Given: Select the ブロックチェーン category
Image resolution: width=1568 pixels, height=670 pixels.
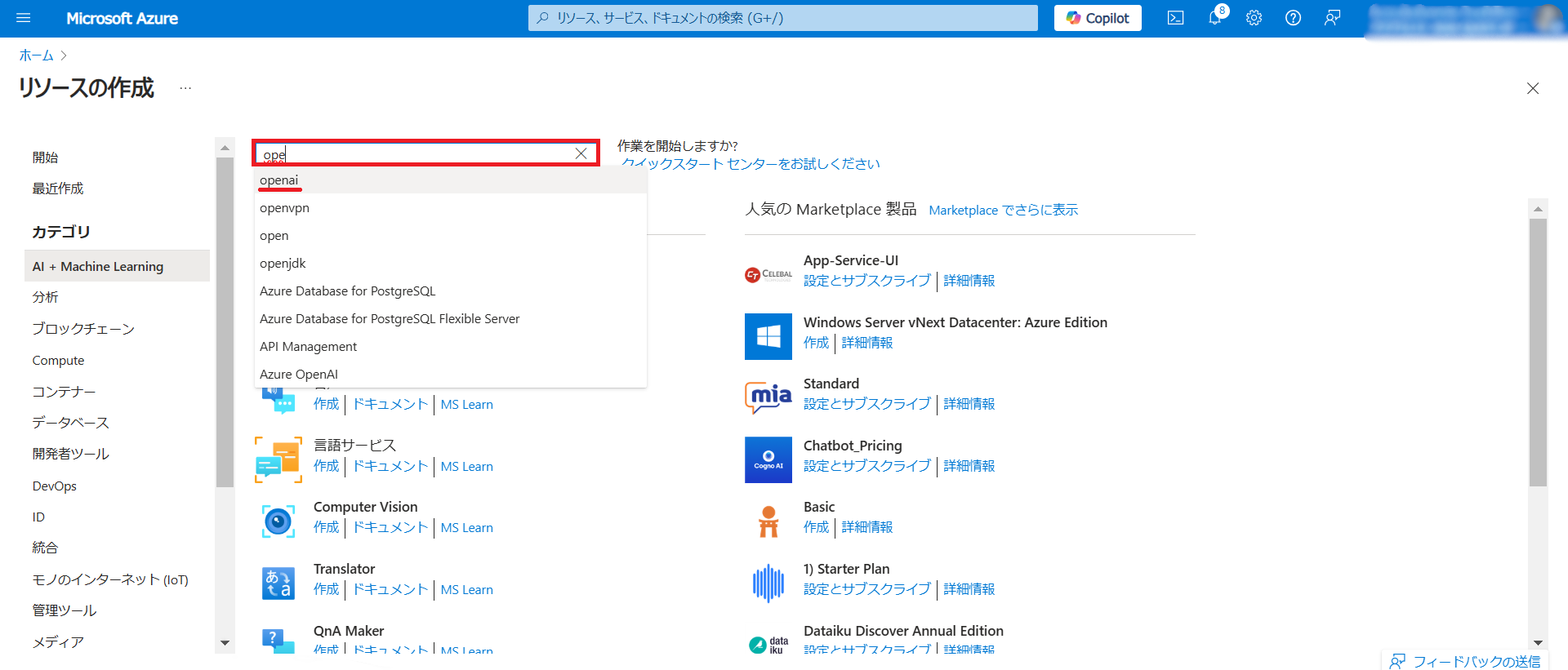Looking at the screenshot, I should [x=117, y=329].
